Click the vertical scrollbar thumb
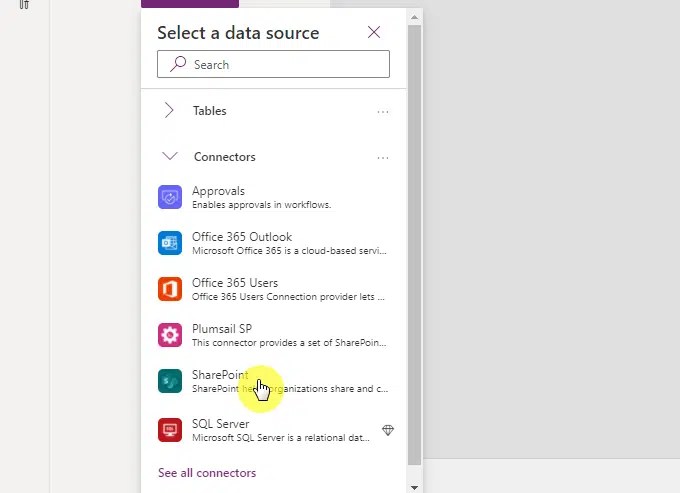The image size is (680, 493). pos(414,245)
